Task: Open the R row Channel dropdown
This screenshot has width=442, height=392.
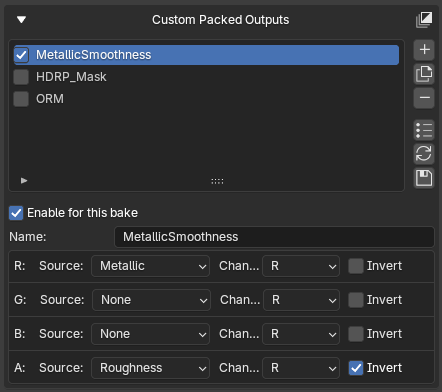Action: point(301,266)
